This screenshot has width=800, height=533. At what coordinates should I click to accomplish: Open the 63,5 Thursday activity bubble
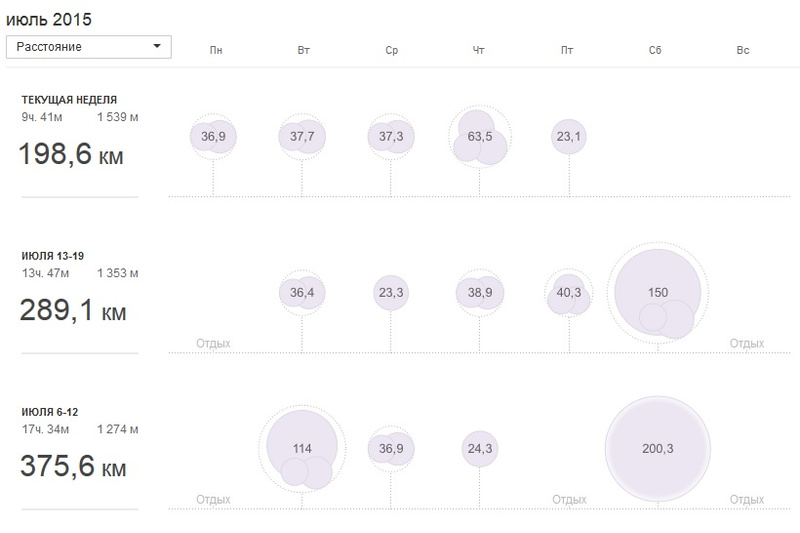click(480, 137)
